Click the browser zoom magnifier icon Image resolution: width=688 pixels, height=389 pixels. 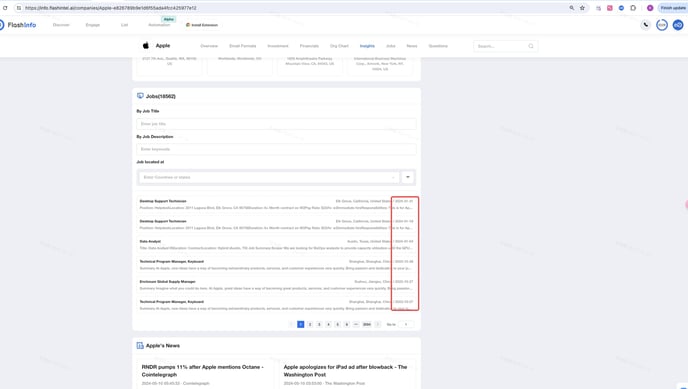pos(571,8)
